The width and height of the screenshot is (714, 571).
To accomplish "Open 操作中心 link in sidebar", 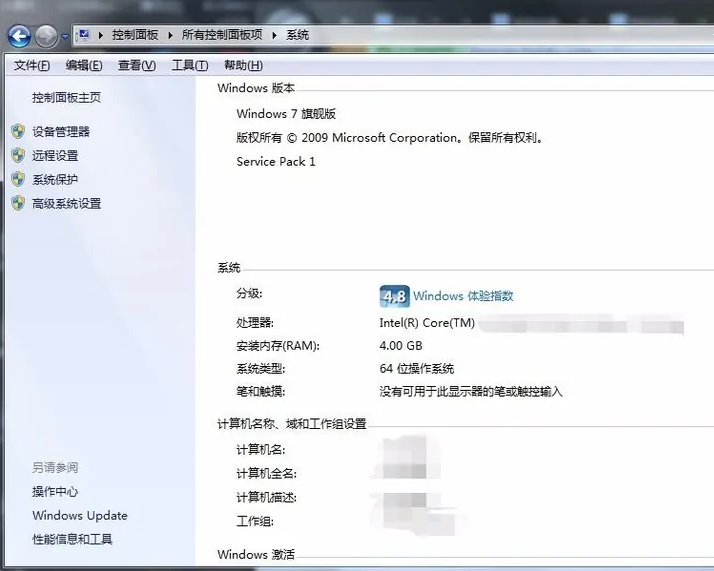I will [x=55, y=491].
